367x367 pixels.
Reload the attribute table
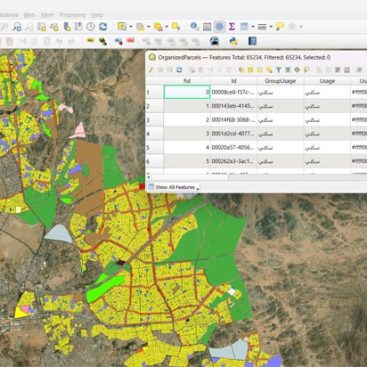point(179,70)
